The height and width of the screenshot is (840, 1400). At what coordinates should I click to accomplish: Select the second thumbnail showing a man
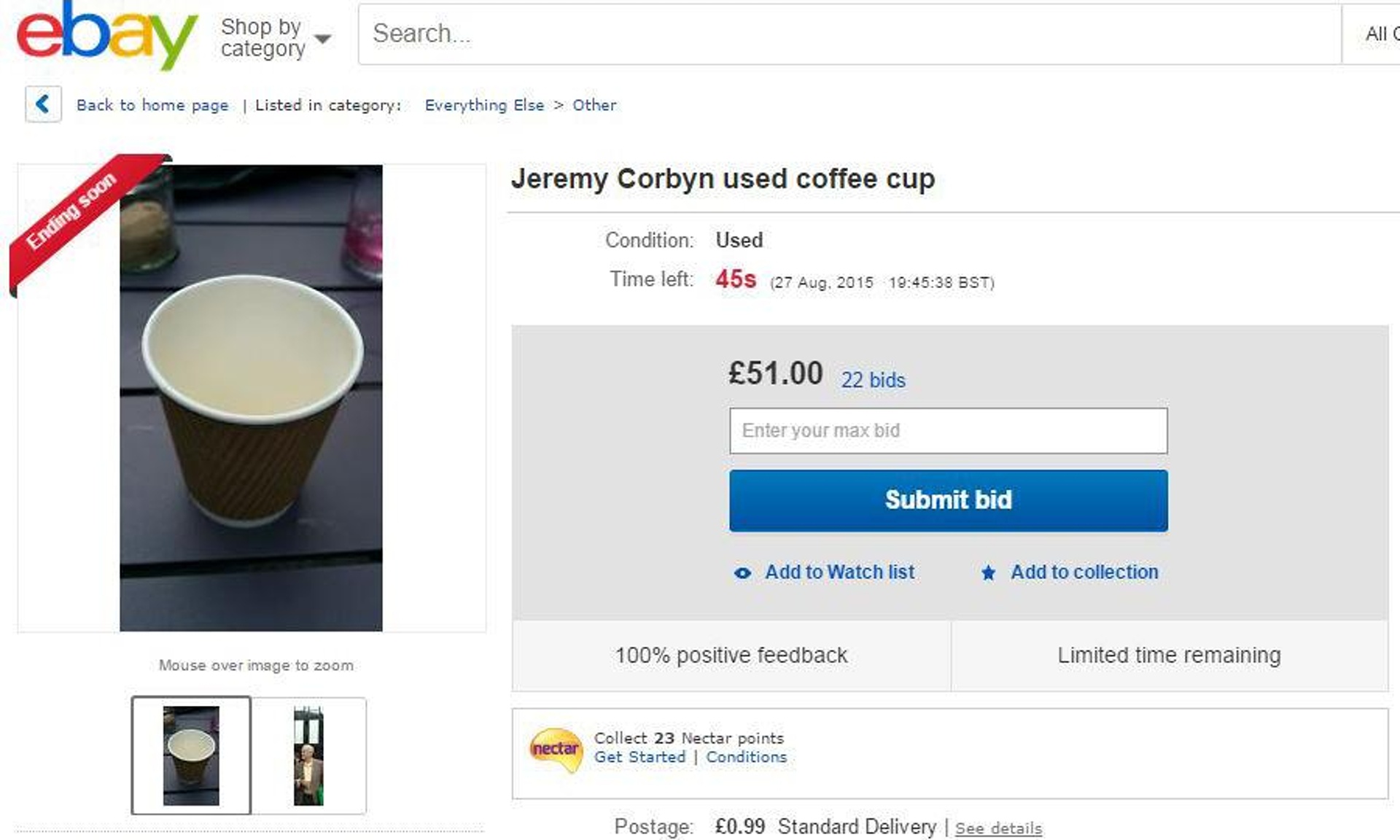[x=308, y=755]
